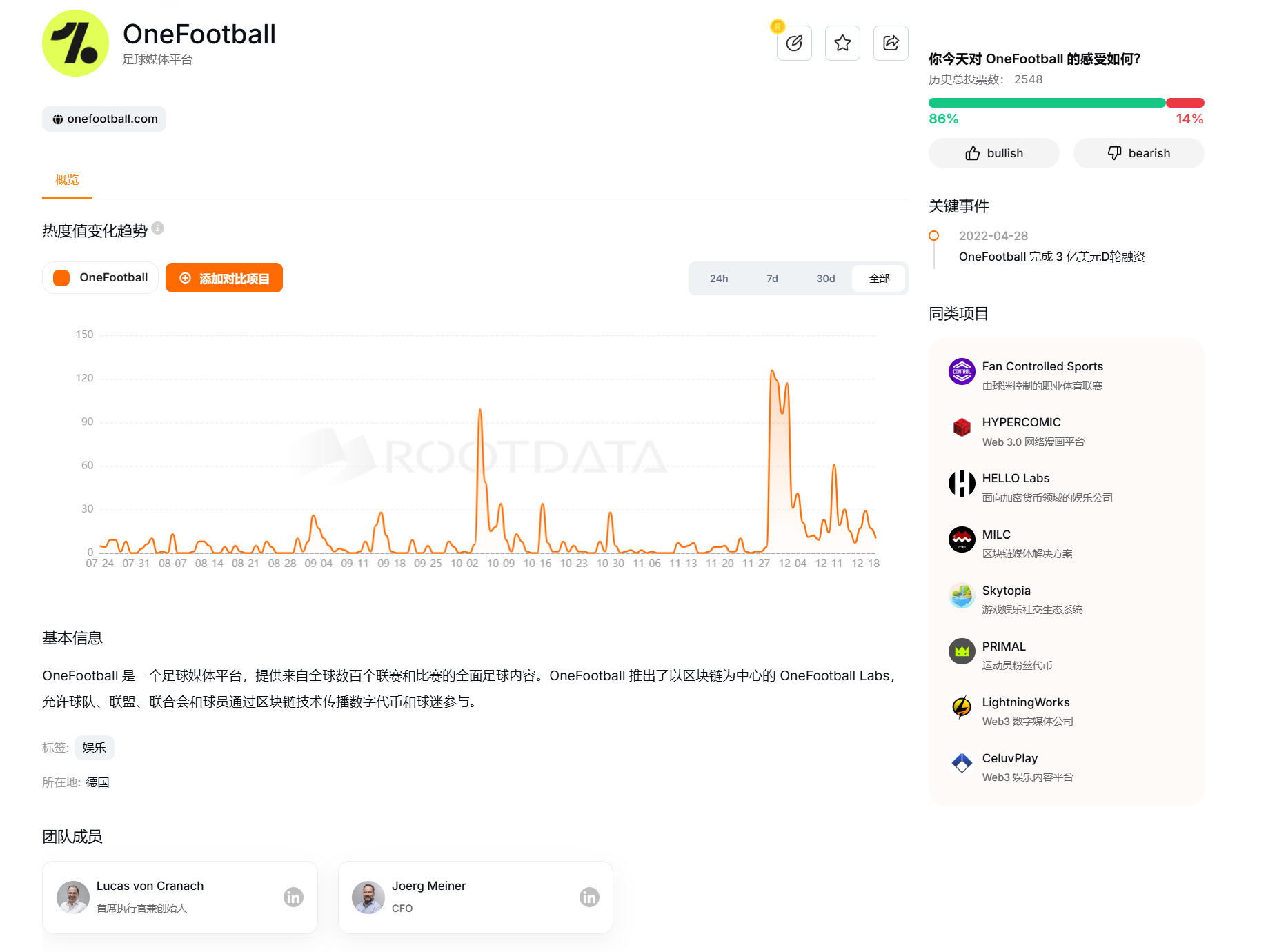This screenshot has width=1277, height=952.
Task: Switch chart range to 30d
Action: pos(826,279)
